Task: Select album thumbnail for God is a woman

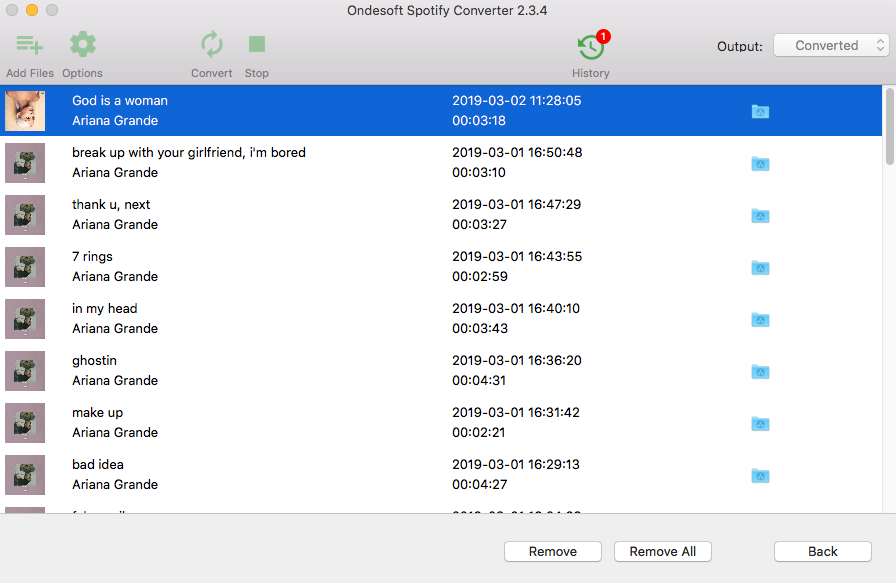Action: point(25,111)
